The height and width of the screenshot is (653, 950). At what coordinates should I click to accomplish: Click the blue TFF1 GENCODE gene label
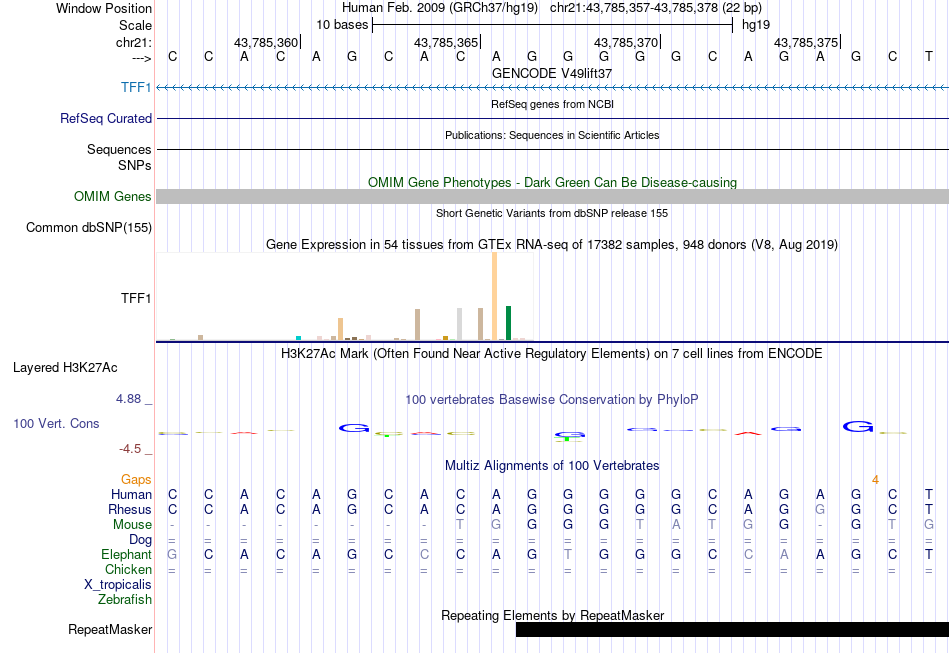(136, 87)
